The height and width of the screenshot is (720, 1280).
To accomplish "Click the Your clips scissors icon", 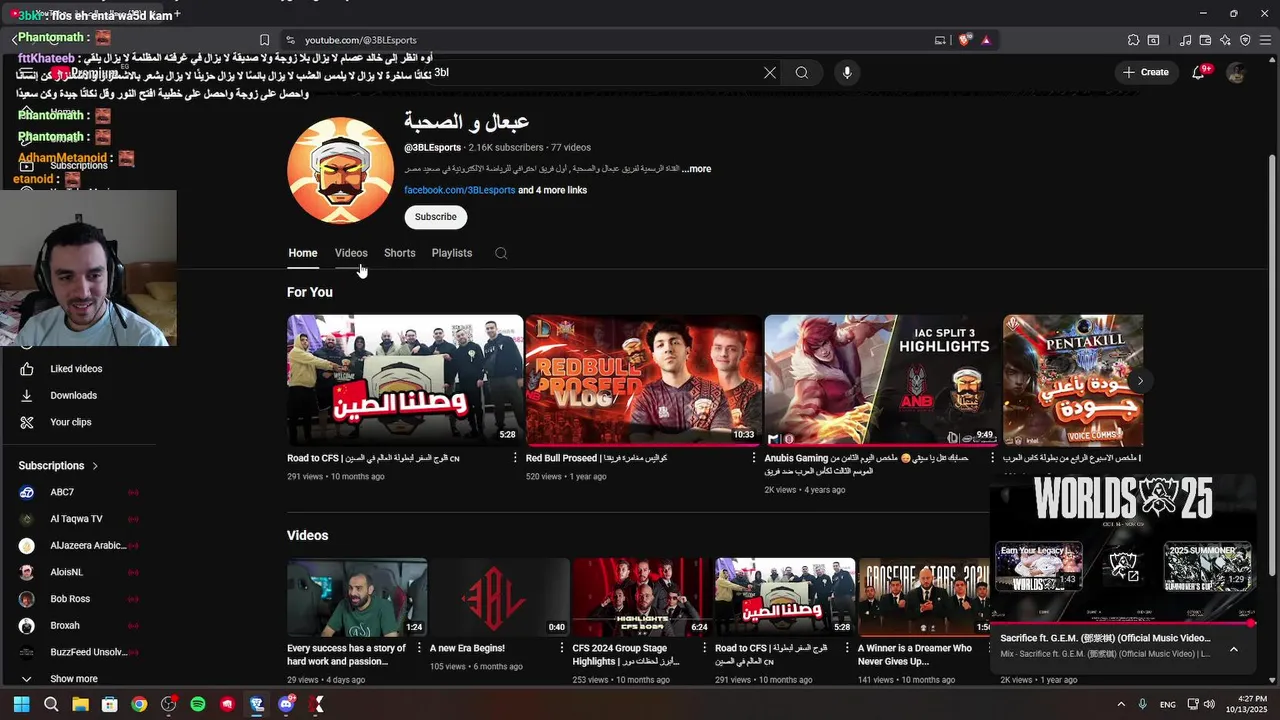I will [27, 422].
